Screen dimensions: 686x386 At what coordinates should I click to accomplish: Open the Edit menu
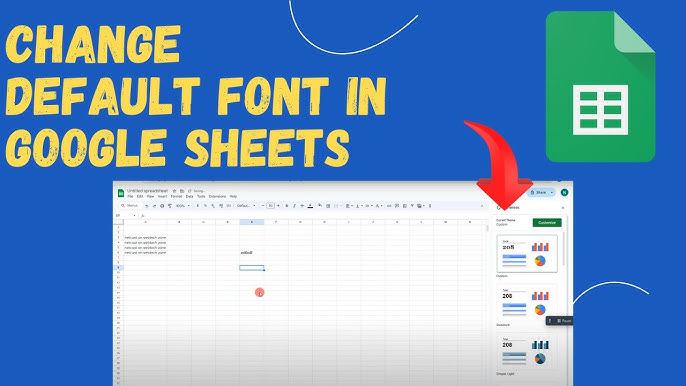[x=140, y=197]
